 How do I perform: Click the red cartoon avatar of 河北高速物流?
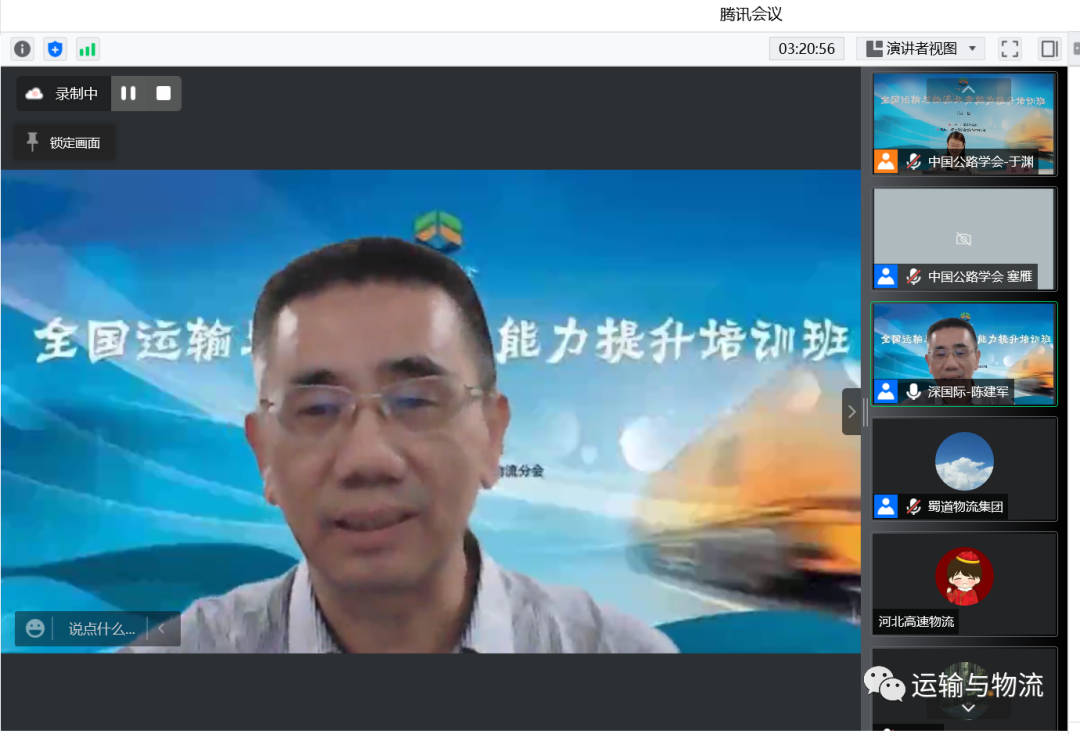click(x=964, y=576)
